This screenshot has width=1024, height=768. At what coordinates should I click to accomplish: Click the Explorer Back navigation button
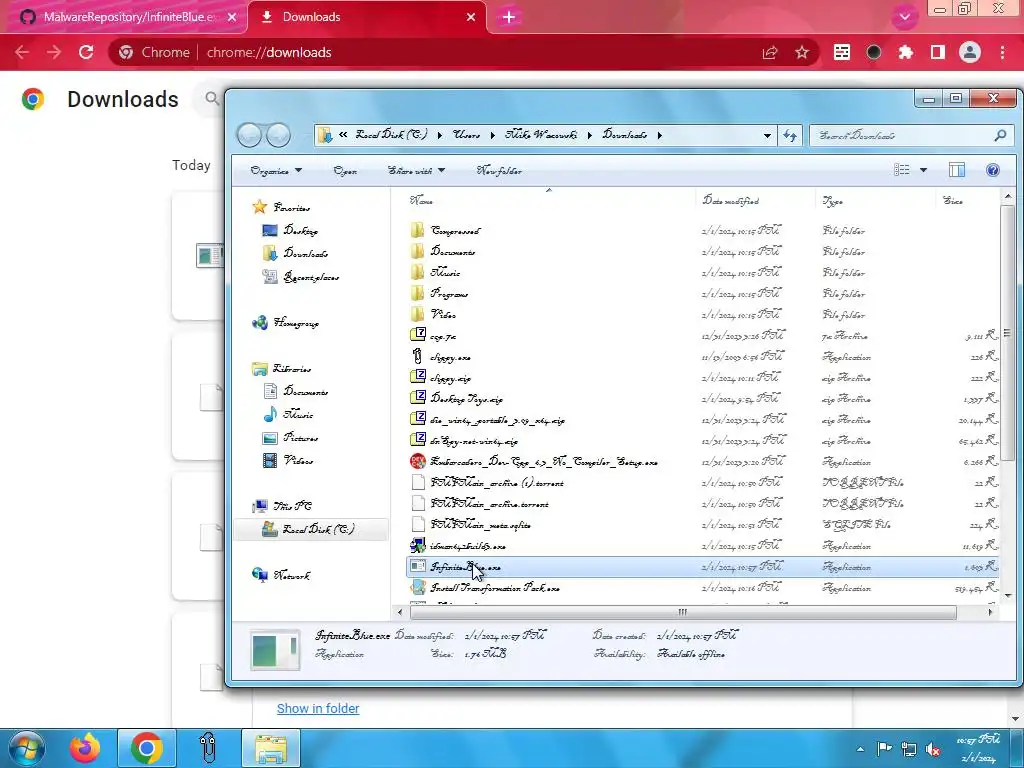[x=249, y=135]
